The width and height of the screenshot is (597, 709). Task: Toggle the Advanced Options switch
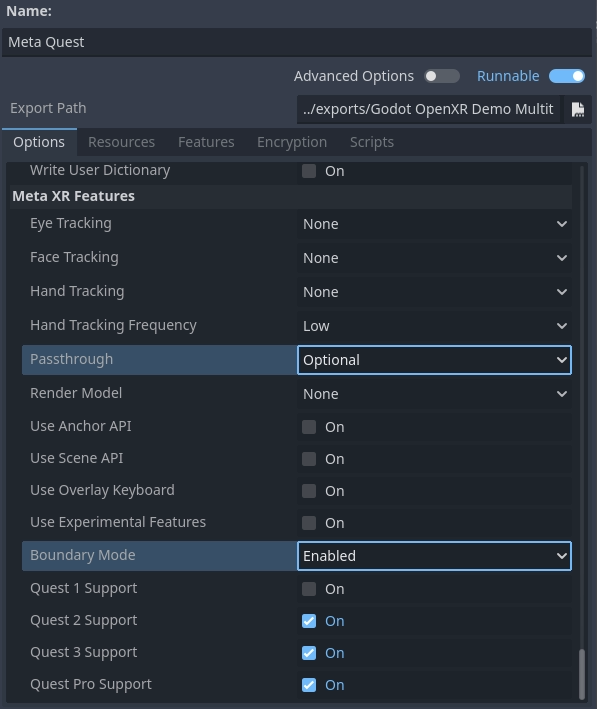(x=442, y=76)
